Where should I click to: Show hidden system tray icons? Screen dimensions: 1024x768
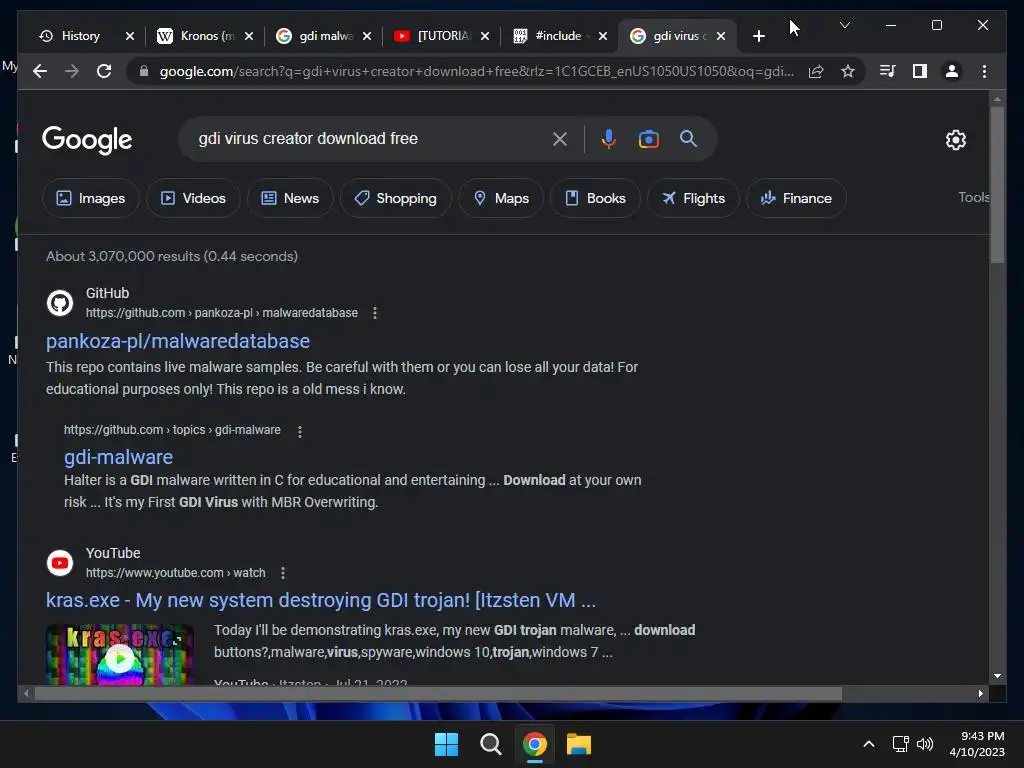[869, 744]
